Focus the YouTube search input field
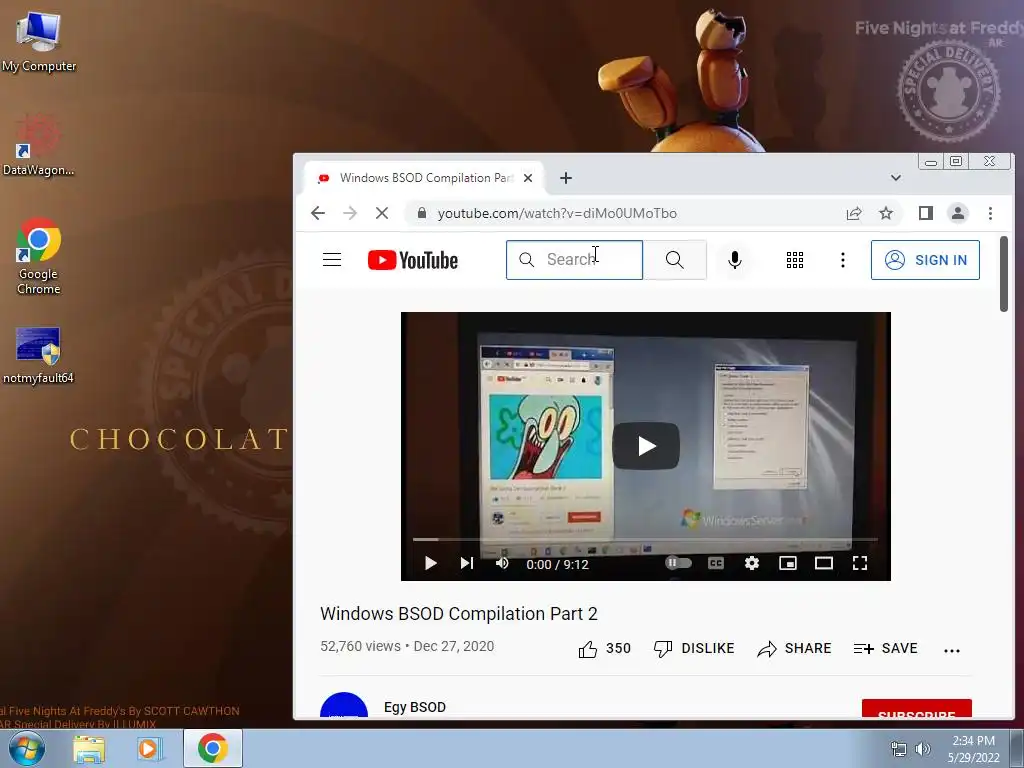This screenshot has width=1024, height=768. coord(575,260)
